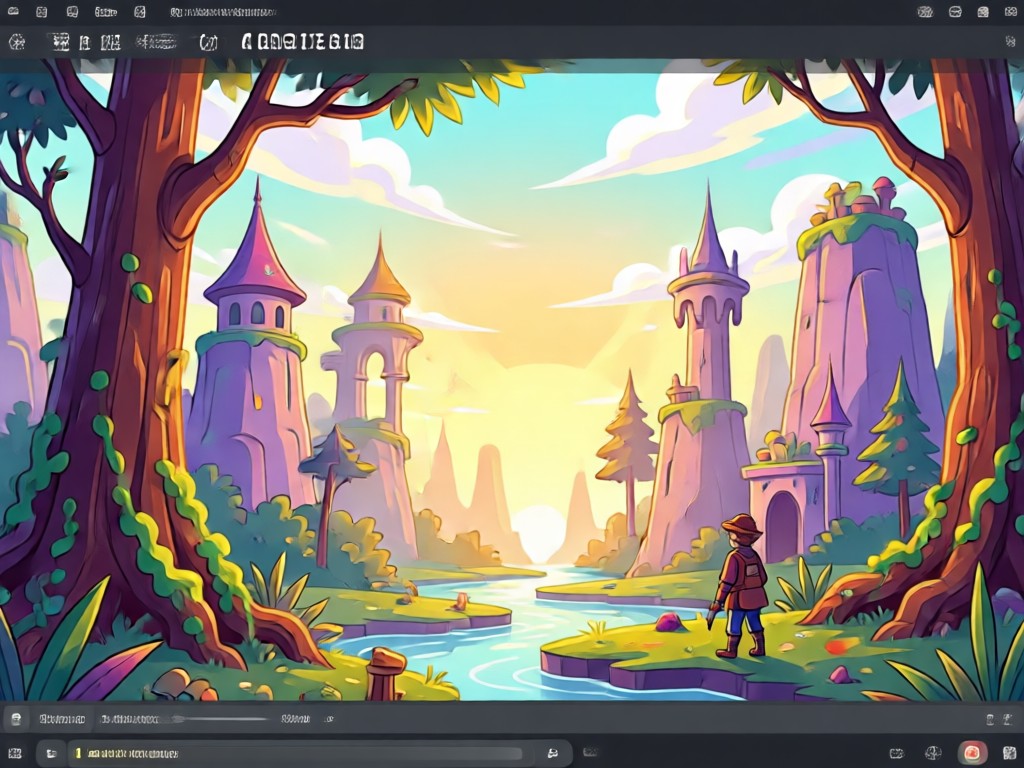1024x768 pixels.
Task: Click the red circular button in the bottom bar
Action: tap(972, 753)
